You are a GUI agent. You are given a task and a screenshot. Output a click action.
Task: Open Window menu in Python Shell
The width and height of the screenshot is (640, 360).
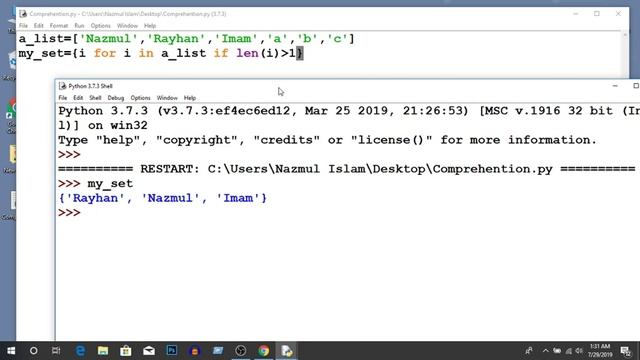tap(167, 98)
